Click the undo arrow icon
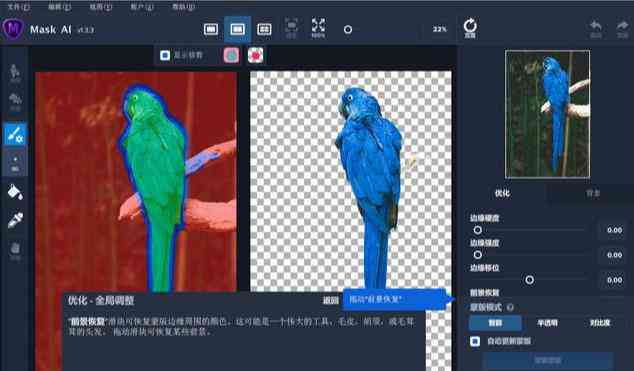This screenshot has width=634, height=371. [x=596, y=29]
